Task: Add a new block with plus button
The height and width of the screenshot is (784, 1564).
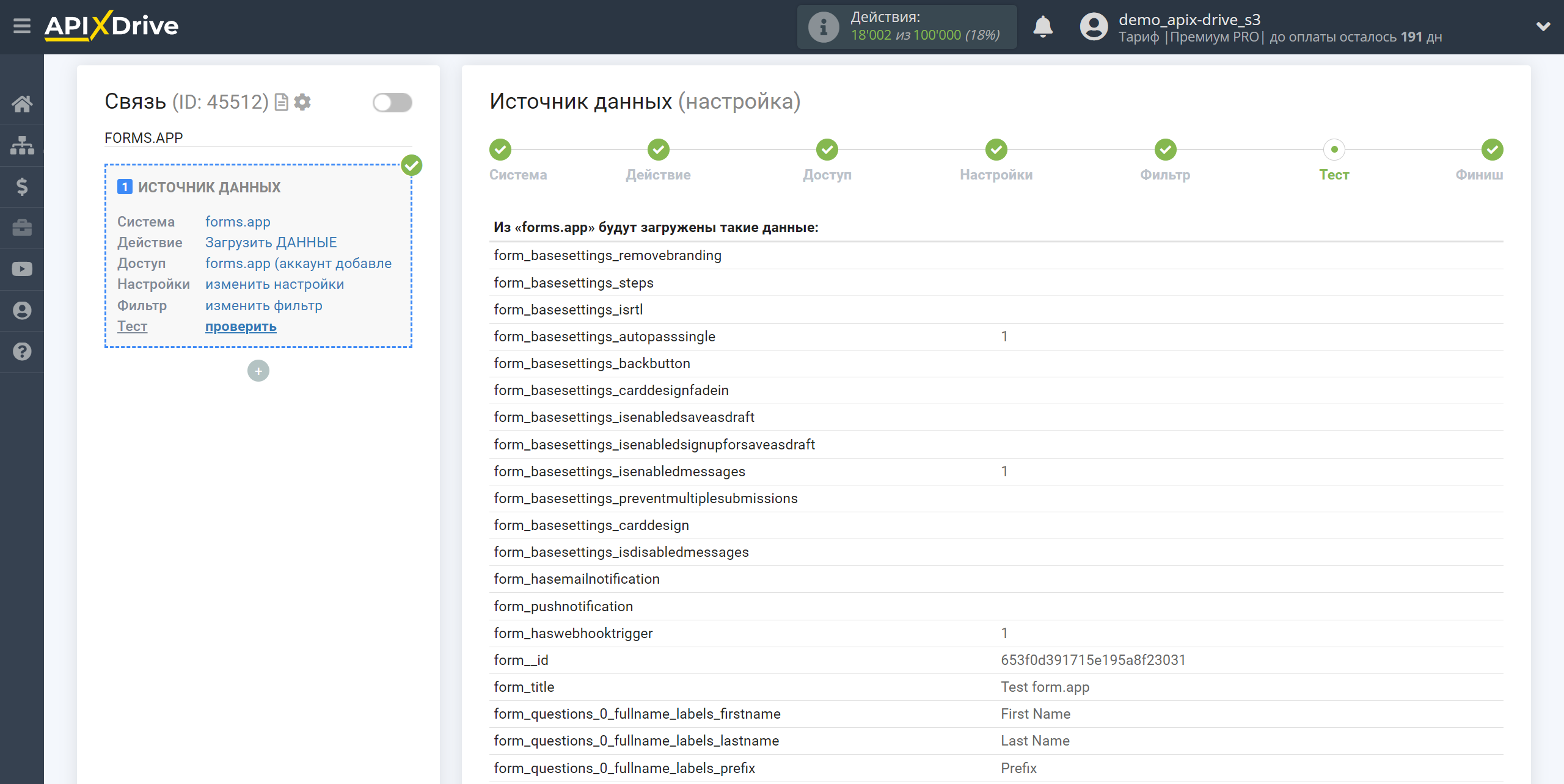Action: click(258, 371)
